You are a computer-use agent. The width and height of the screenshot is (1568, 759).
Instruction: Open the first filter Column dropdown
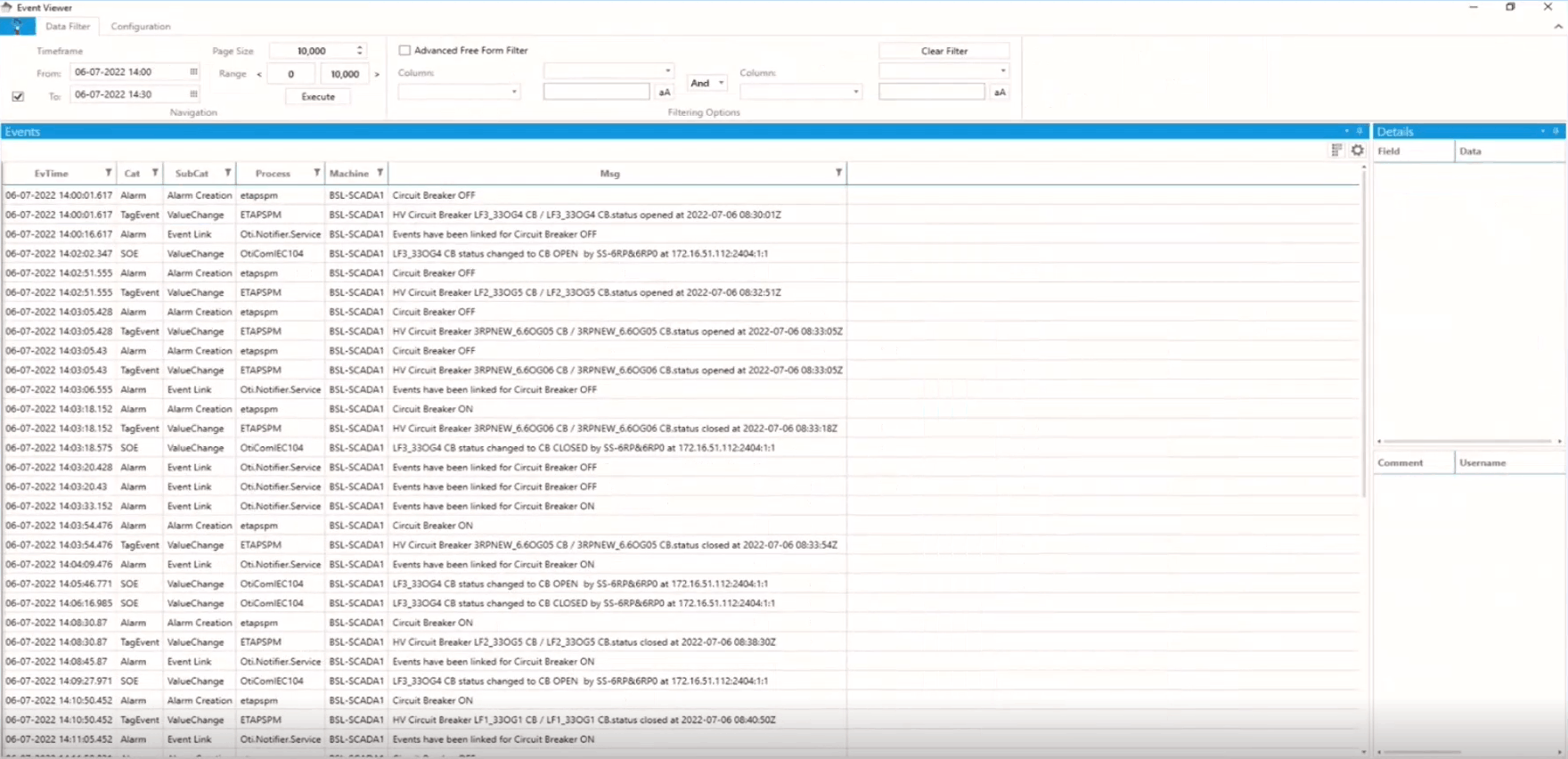pyautogui.click(x=459, y=92)
